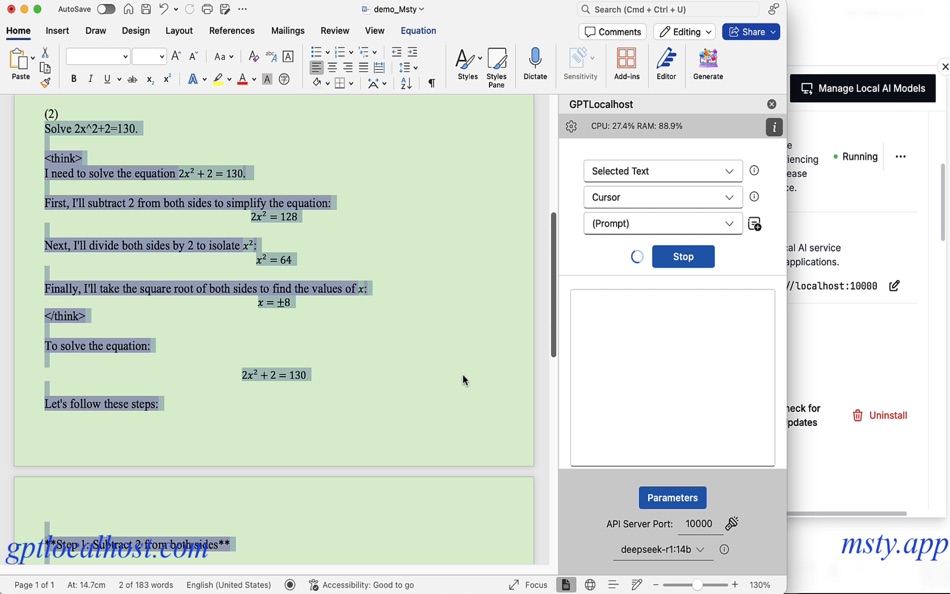950x594 pixels.
Task: Switch to Print Layout view
Action: tap(565, 584)
